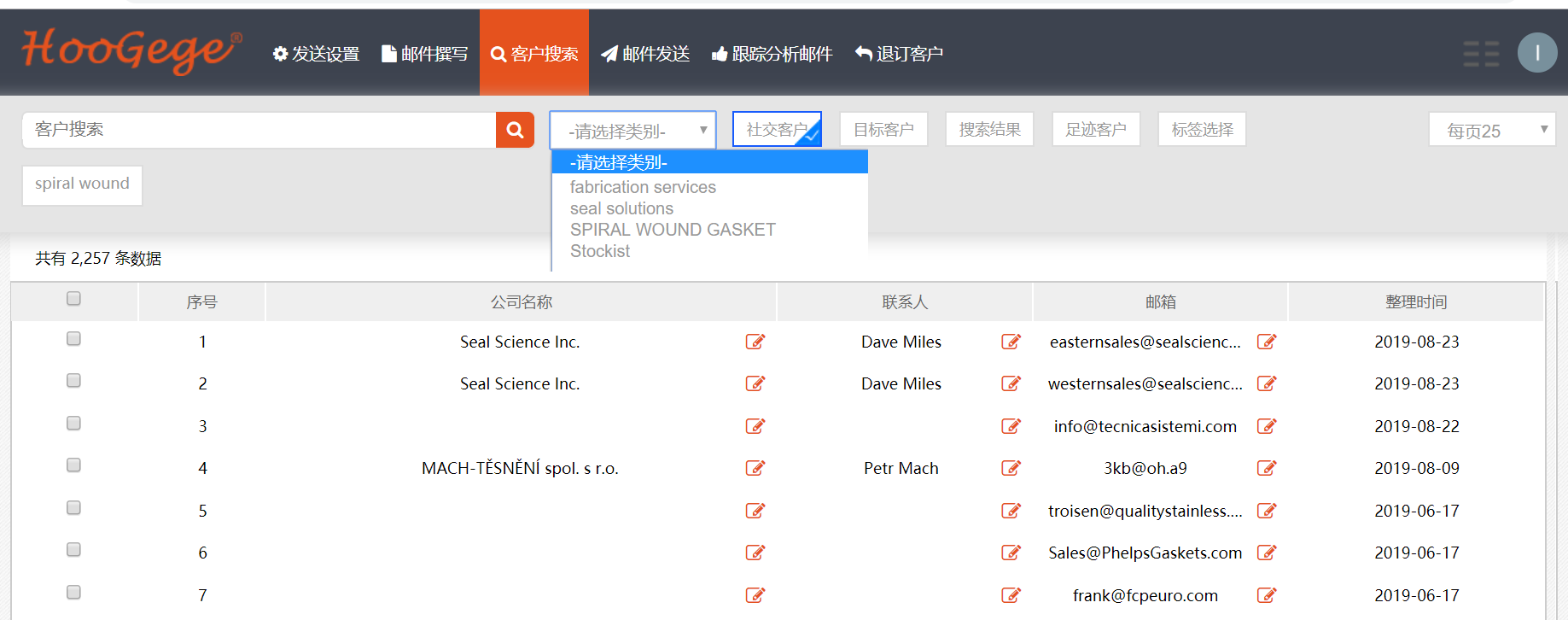Click the 搜索结果 button
This screenshot has height=620, width=1568.
(x=989, y=129)
